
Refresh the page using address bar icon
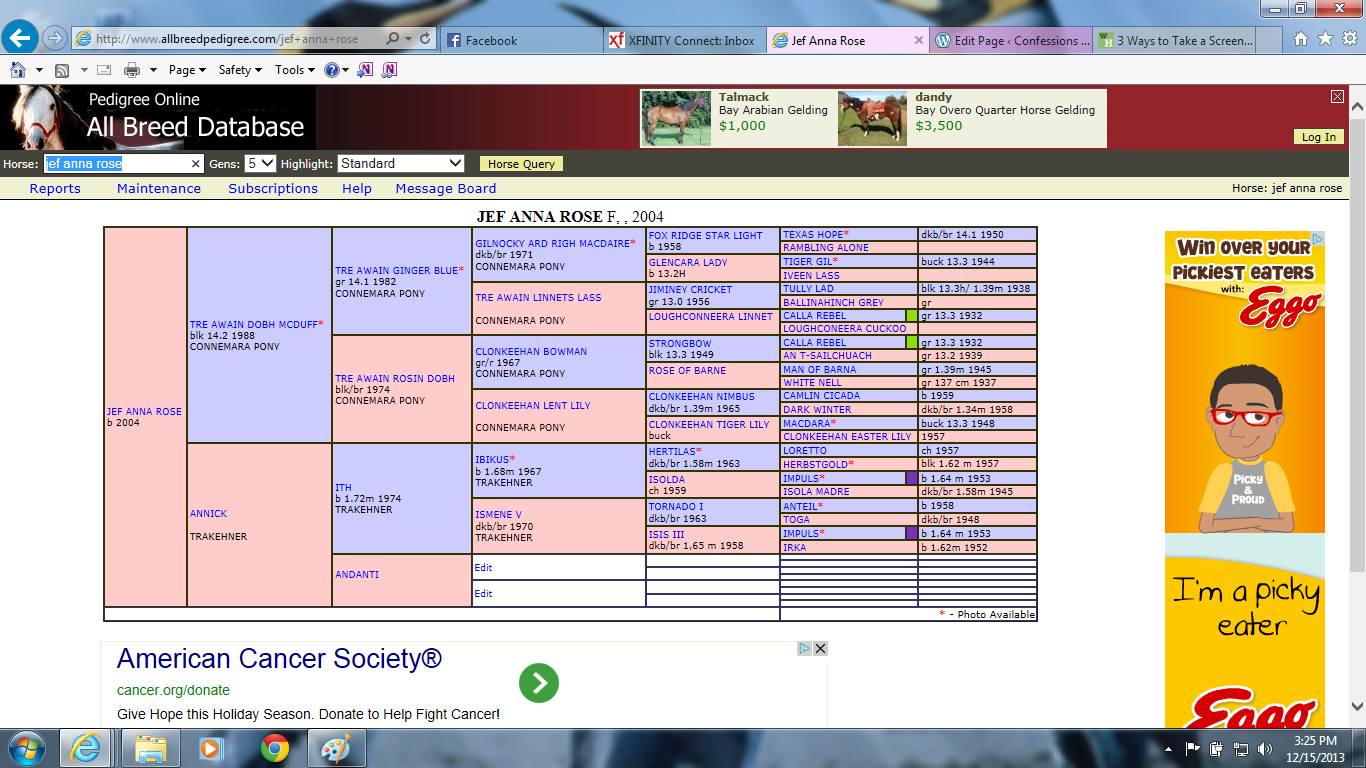[426, 39]
